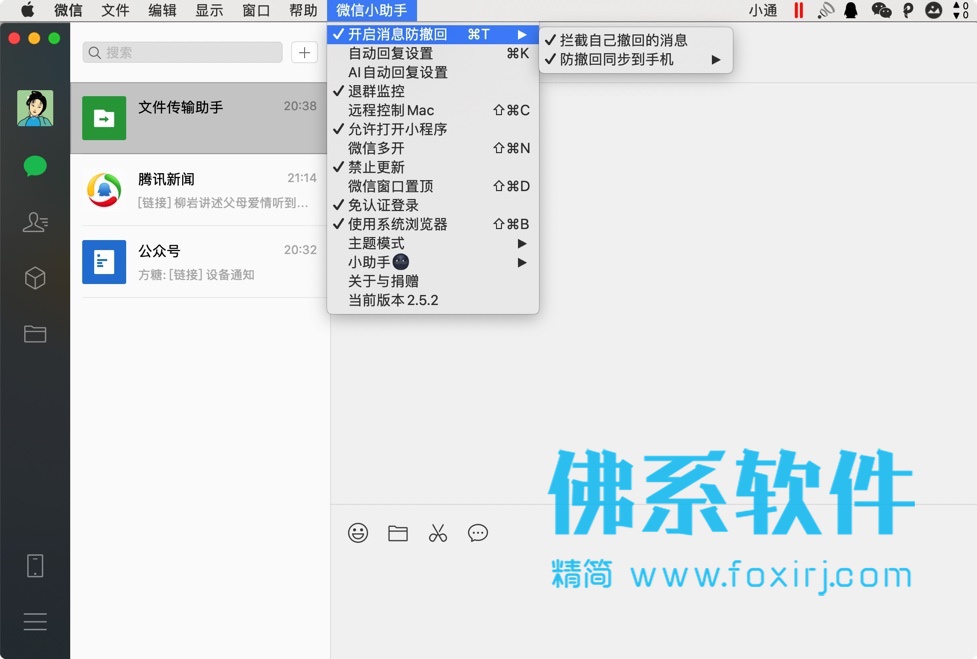This screenshot has height=659, width=977.
Task: Open the 微信 menu in menu bar
Action: 68,10
